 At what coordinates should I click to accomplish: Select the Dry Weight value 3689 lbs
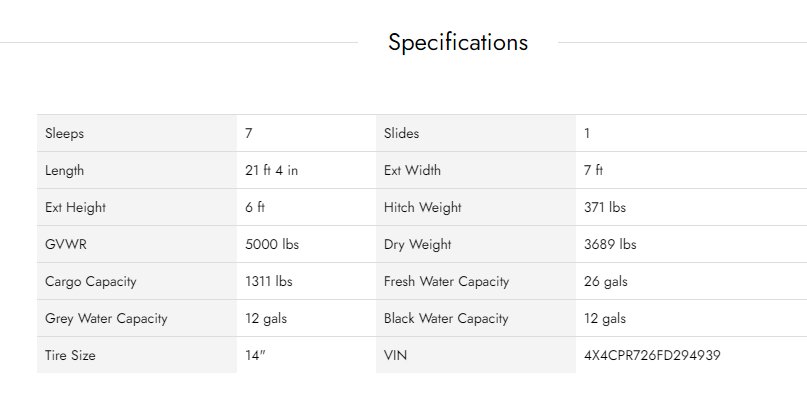pyautogui.click(x=610, y=245)
